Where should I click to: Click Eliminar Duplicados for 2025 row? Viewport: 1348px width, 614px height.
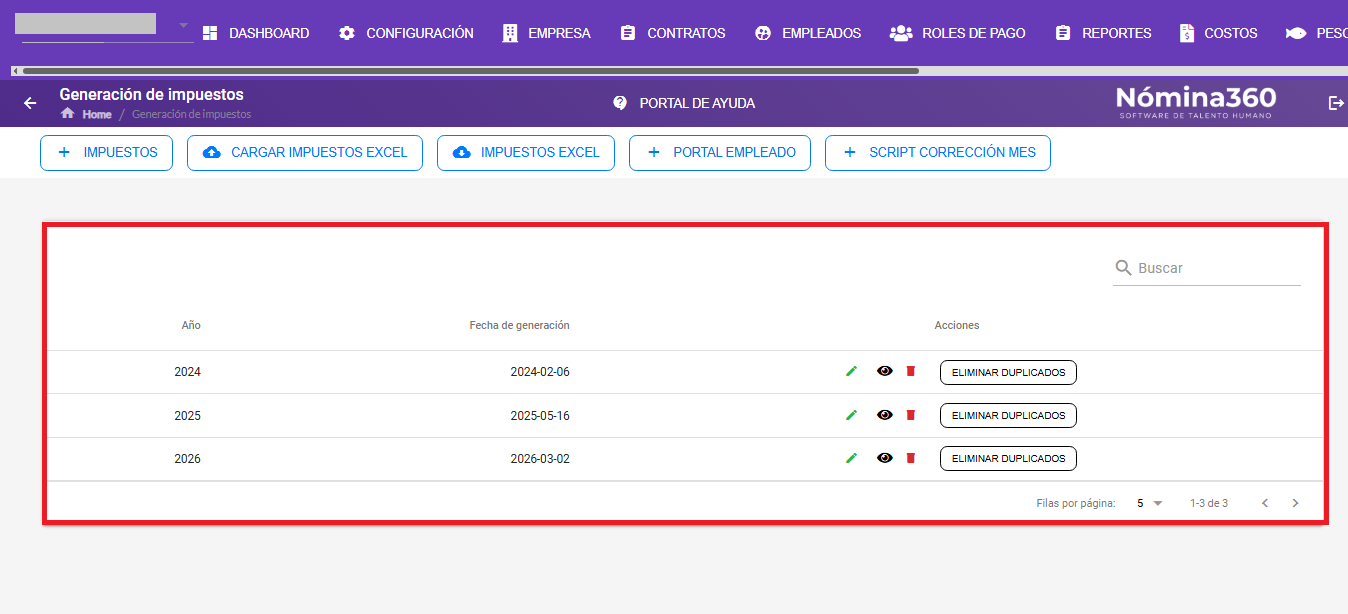[x=1008, y=415]
